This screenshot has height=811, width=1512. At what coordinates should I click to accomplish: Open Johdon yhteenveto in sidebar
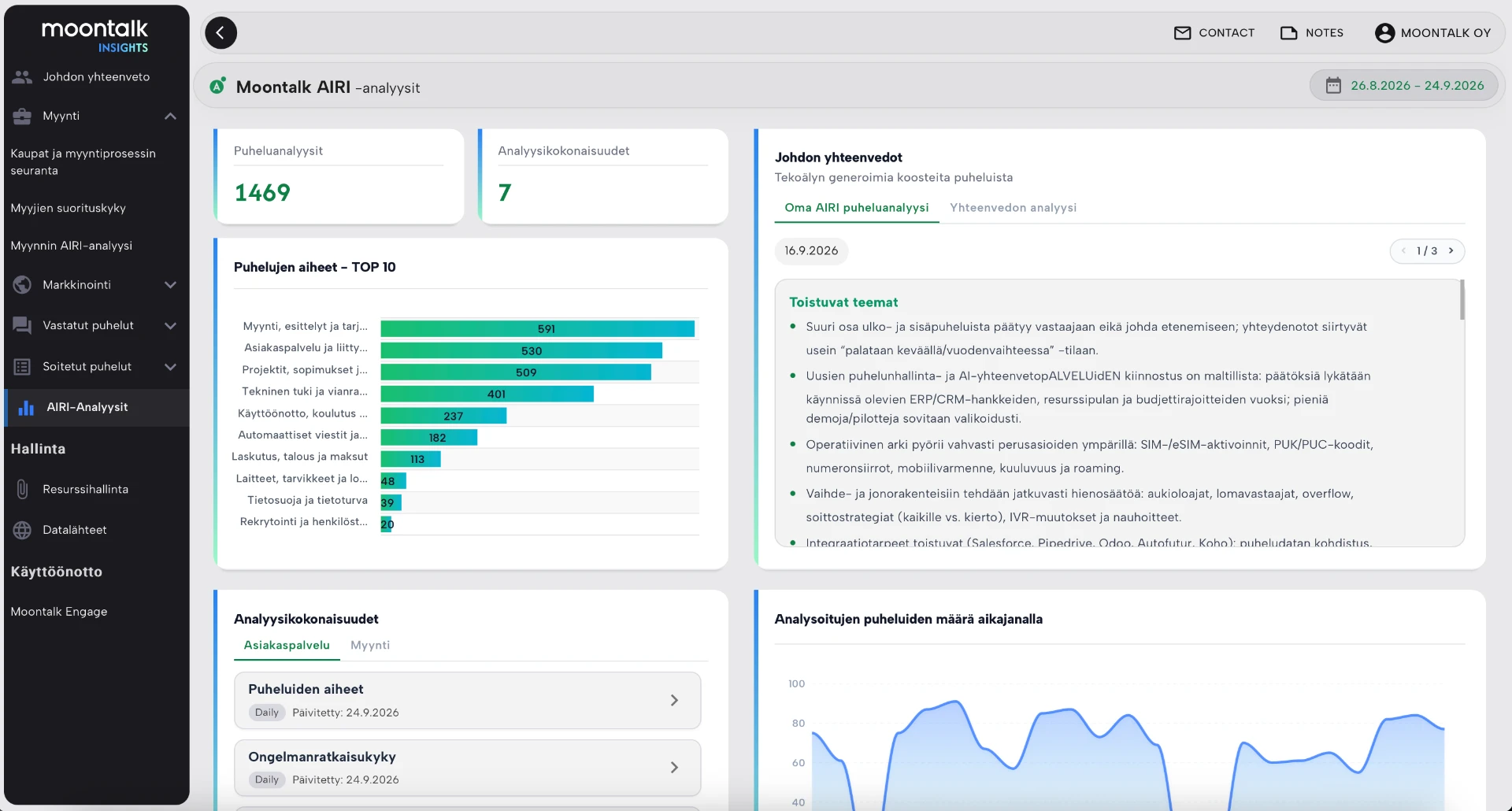click(96, 77)
